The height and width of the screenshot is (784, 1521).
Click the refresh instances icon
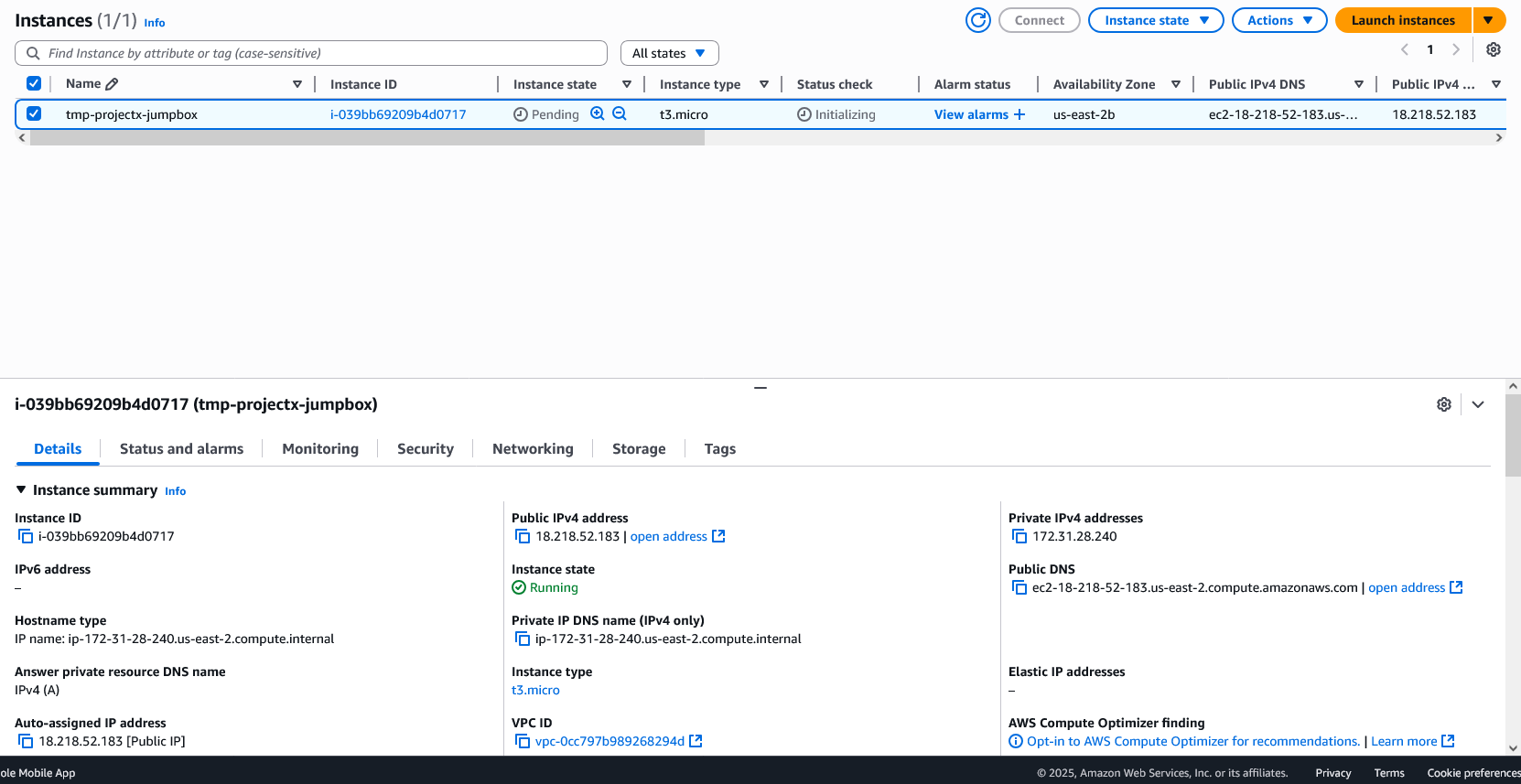click(x=978, y=20)
